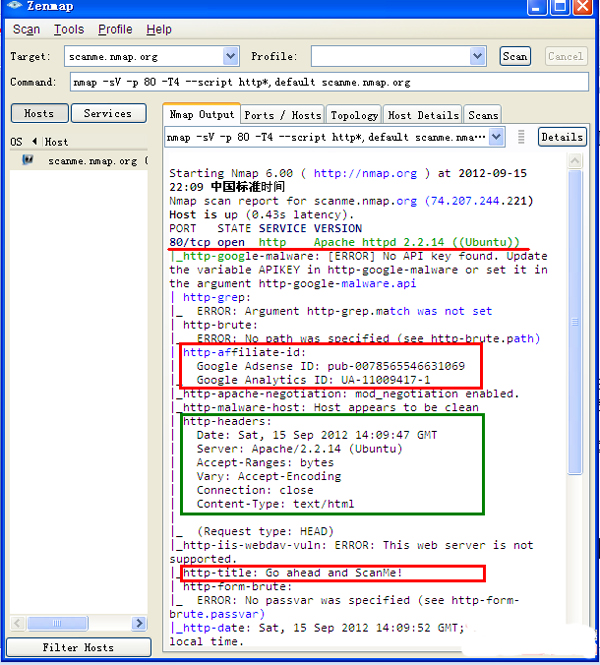Open the Scan menu
Viewport: 600px width, 665px height.
[x=26, y=29]
